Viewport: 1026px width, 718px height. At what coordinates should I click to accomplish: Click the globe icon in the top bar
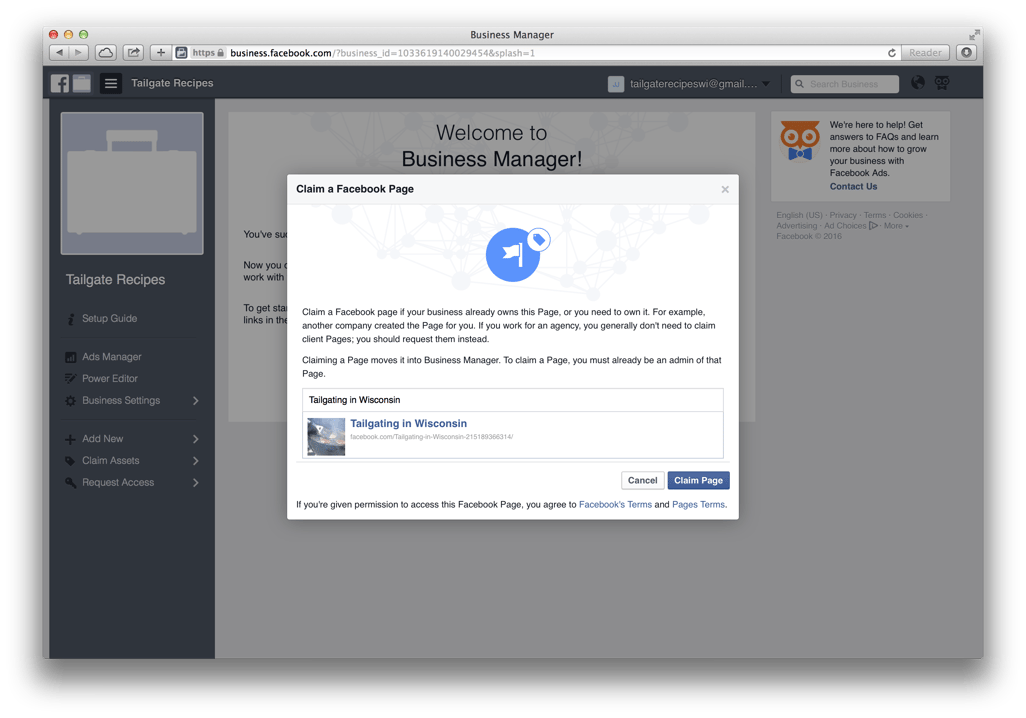917,83
